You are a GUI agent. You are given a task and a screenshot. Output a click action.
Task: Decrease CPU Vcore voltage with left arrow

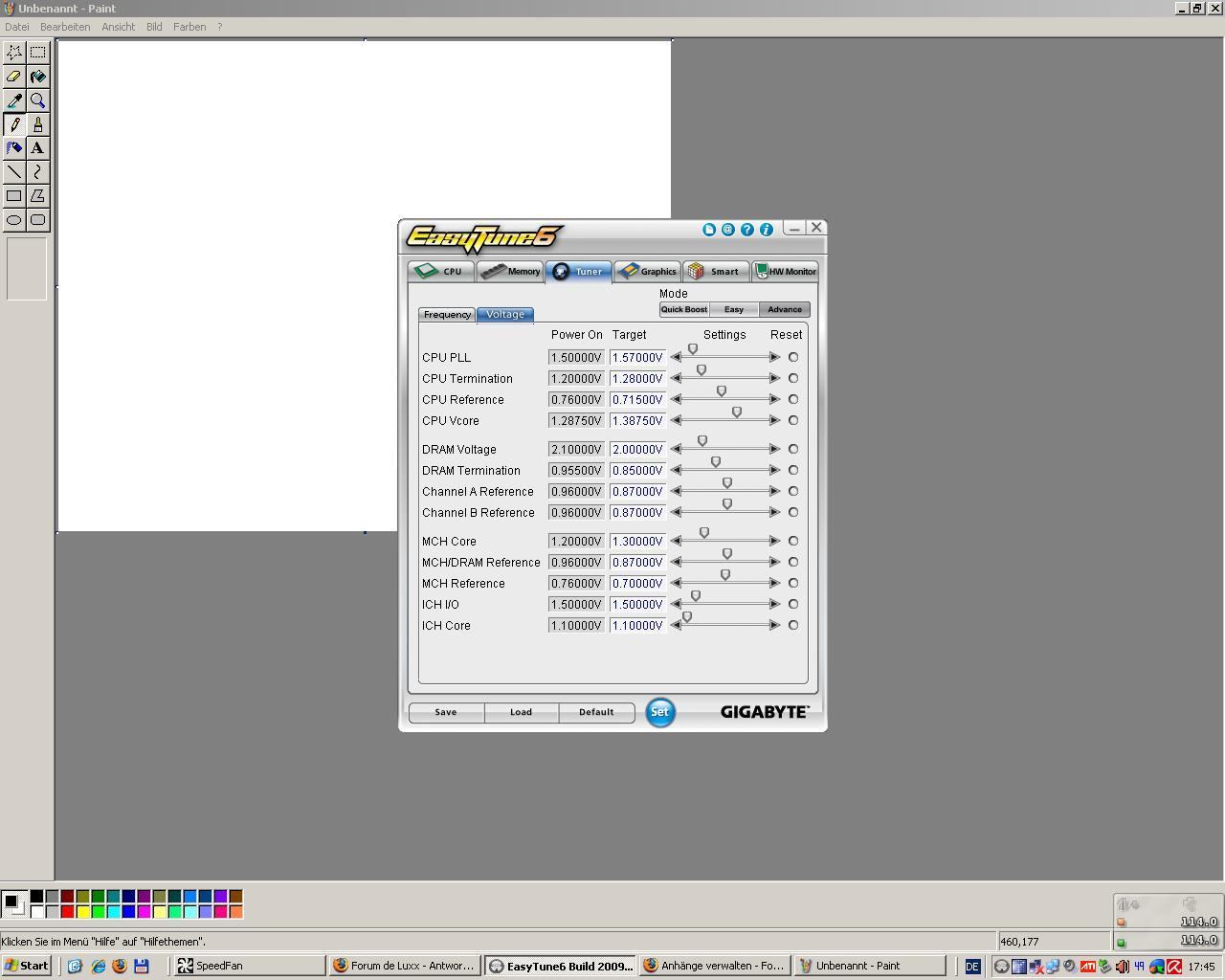pos(676,420)
